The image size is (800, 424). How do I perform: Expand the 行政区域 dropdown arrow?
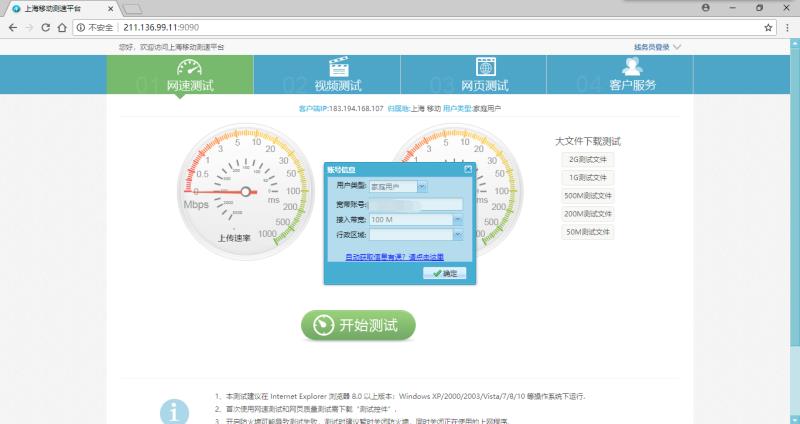click(458, 235)
